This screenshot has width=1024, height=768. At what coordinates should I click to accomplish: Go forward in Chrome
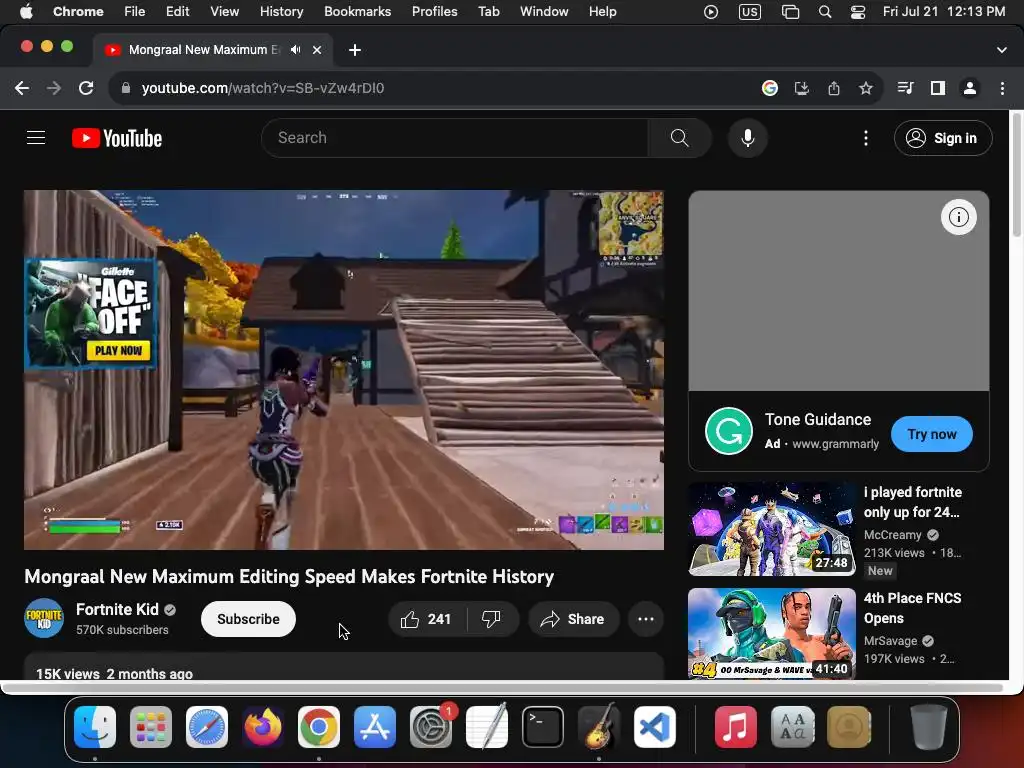pyautogui.click(x=54, y=88)
